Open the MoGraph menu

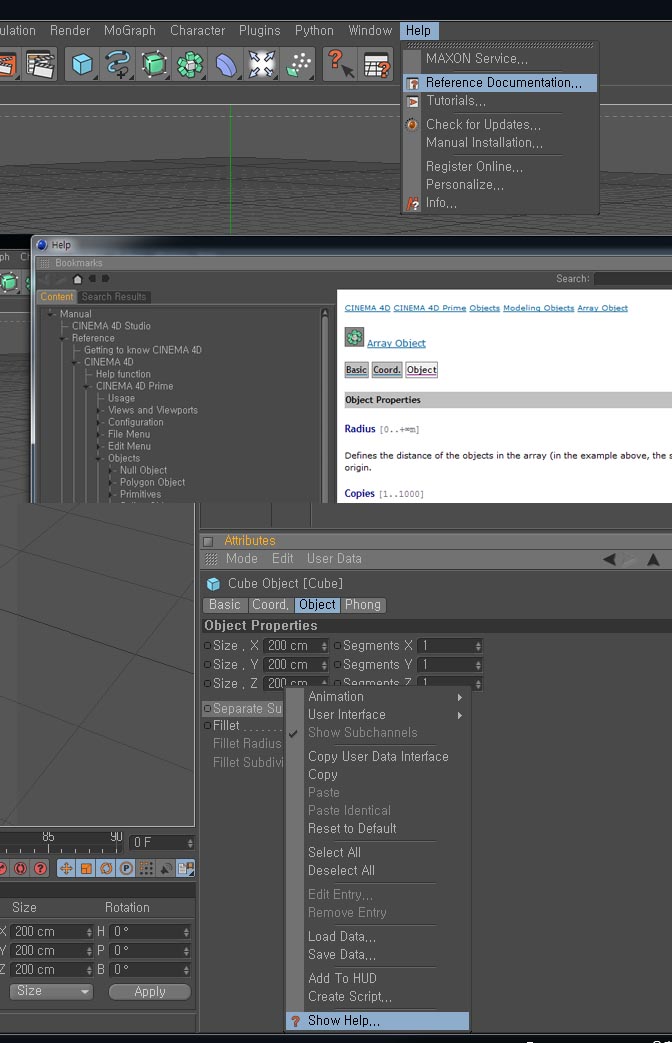[x=130, y=31]
